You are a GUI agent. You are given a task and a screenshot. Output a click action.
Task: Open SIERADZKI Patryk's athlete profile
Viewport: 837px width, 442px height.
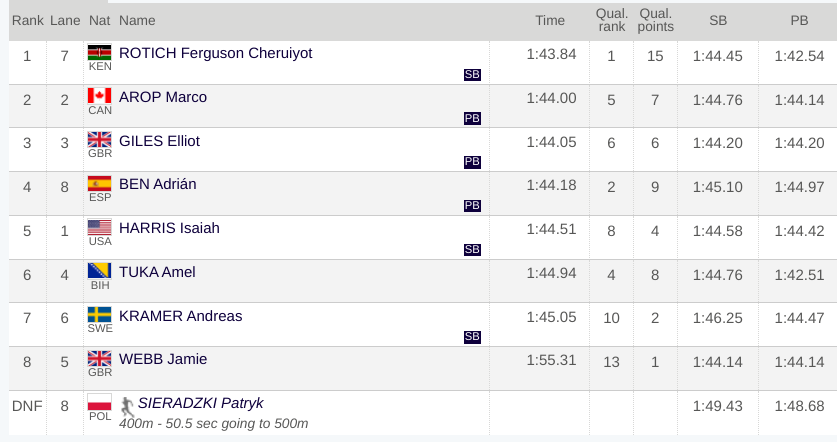point(201,403)
